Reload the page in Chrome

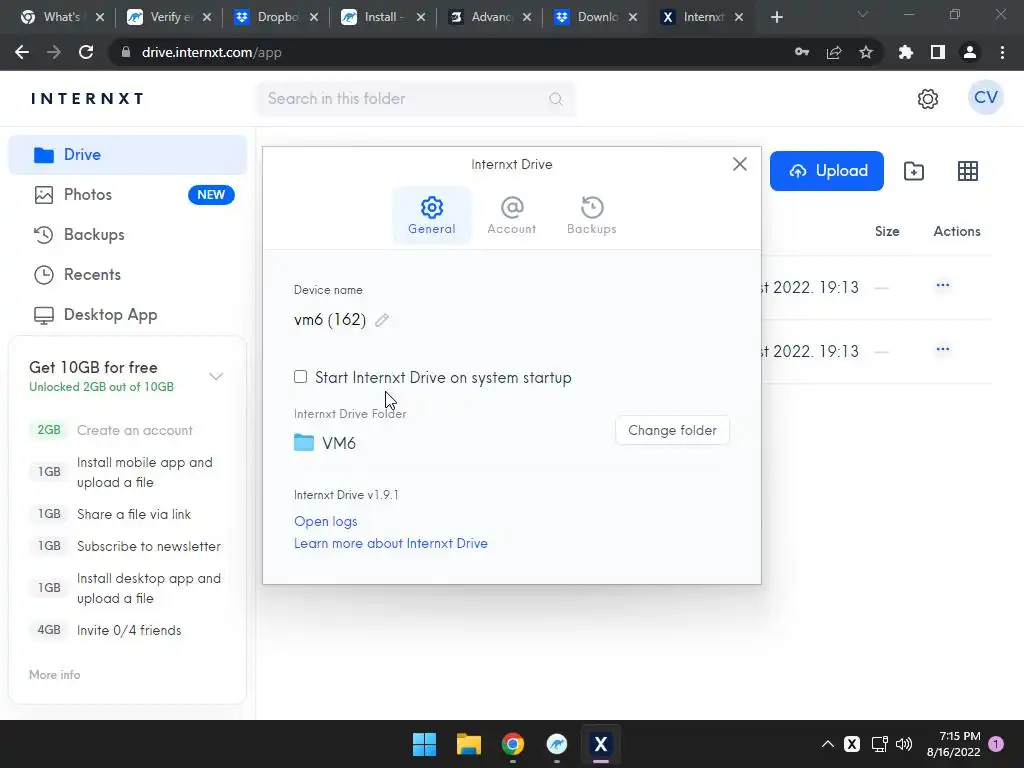(x=86, y=52)
